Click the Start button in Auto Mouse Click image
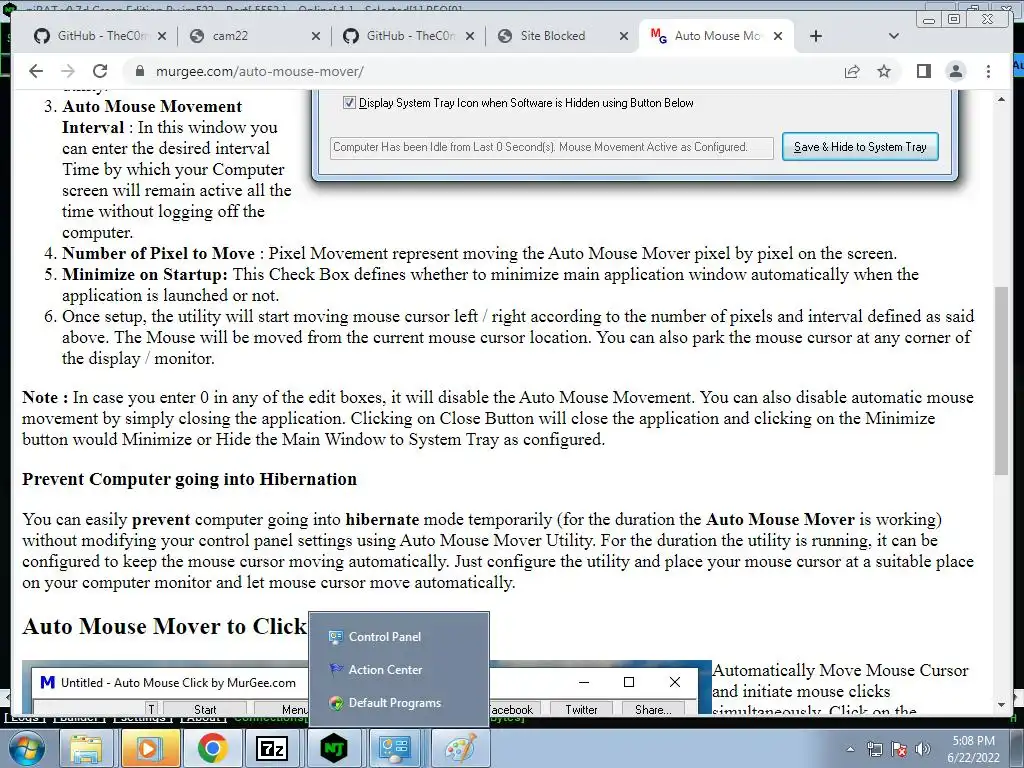Image resolution: width=1024 pixels, height=768 pixels. (x=205, y=709)
